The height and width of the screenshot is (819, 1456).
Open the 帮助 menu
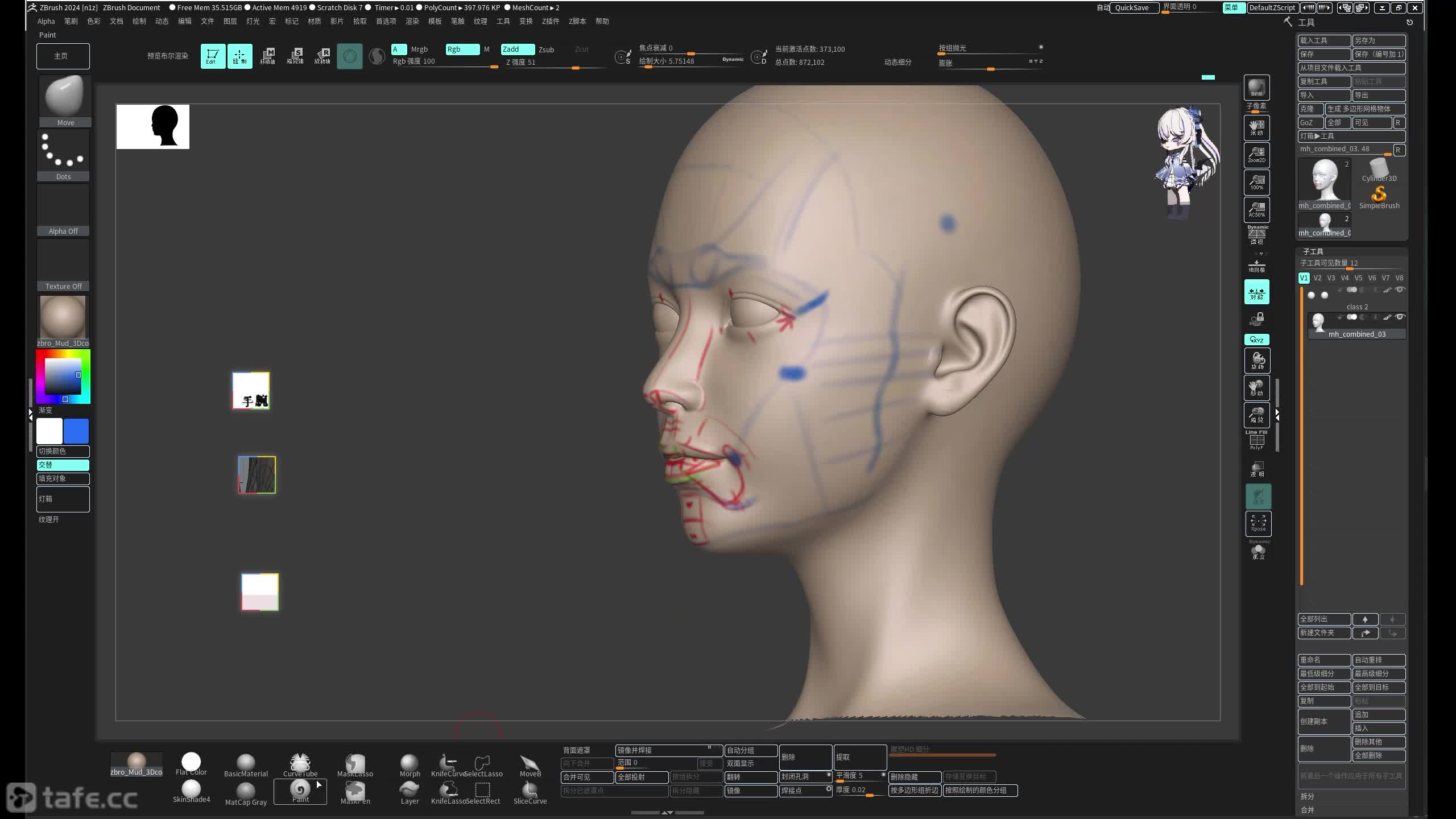(x=602, y=21)
